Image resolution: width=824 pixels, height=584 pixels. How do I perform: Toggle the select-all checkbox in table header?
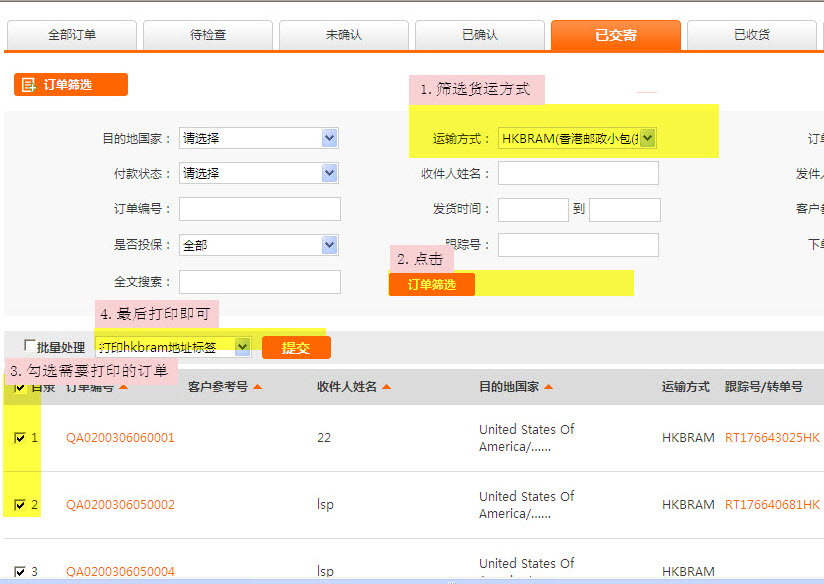[x=21, y=388]
